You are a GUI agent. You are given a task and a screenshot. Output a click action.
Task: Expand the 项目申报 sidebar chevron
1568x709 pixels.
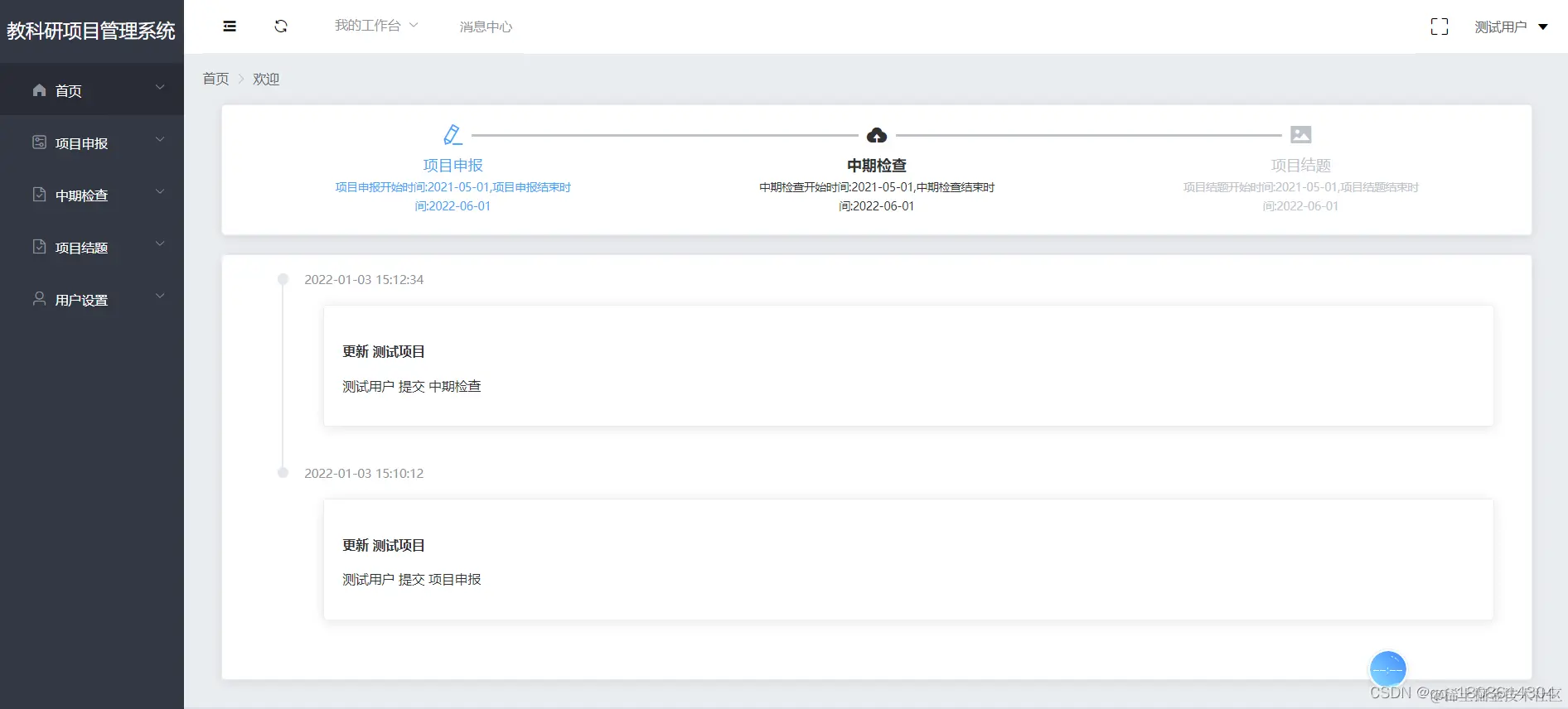click(160, 139)
